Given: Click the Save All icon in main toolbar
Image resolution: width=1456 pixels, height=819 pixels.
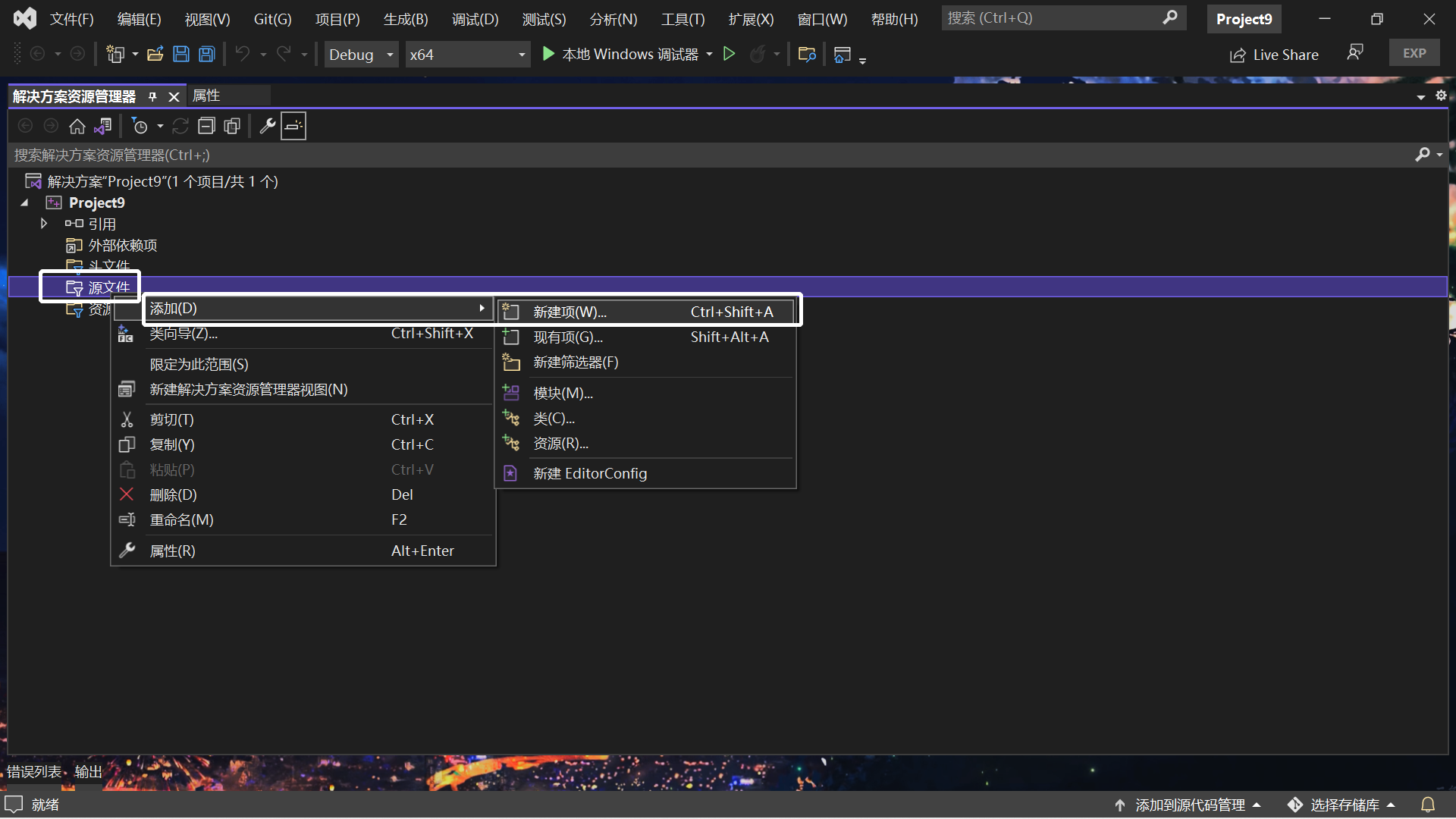Looking at the screenshot, I should point(206,54).
